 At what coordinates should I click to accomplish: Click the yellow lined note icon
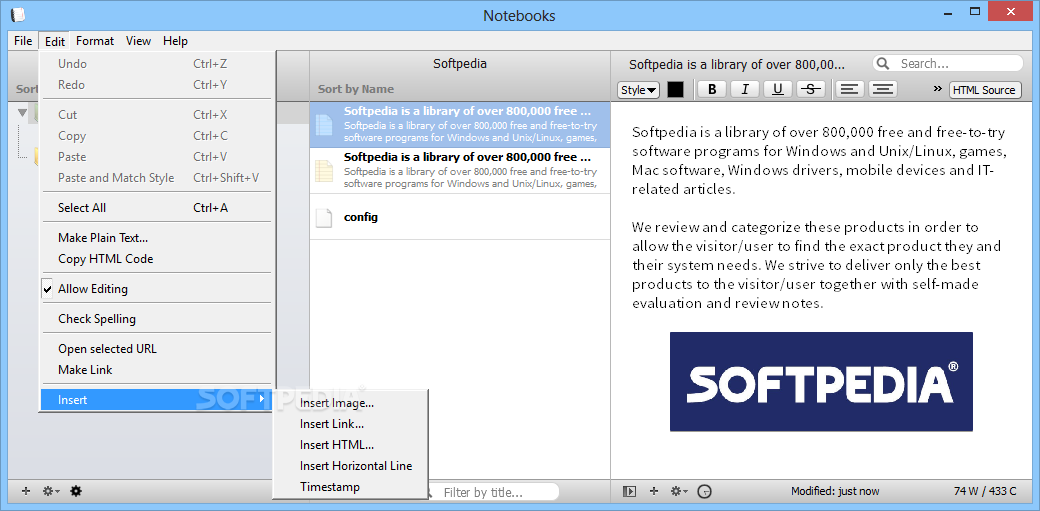click(324, 171)
